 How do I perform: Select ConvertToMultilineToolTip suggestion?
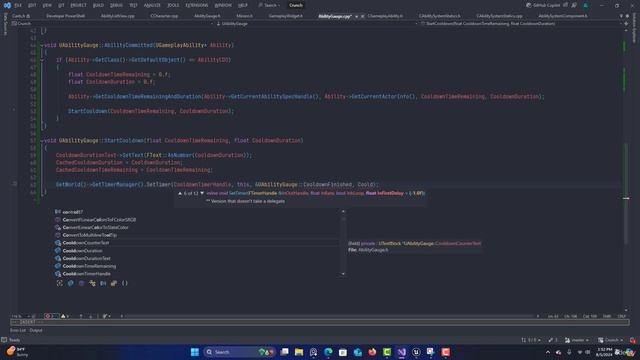click(x=196, y=235)
